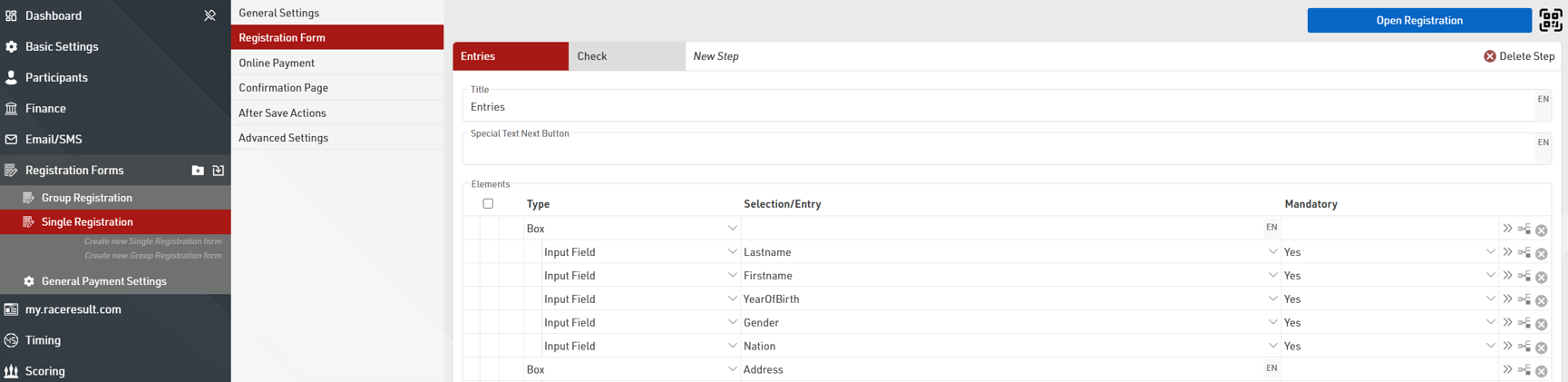
Task: Remove the Nation field row
Action: pos(1541,348)
